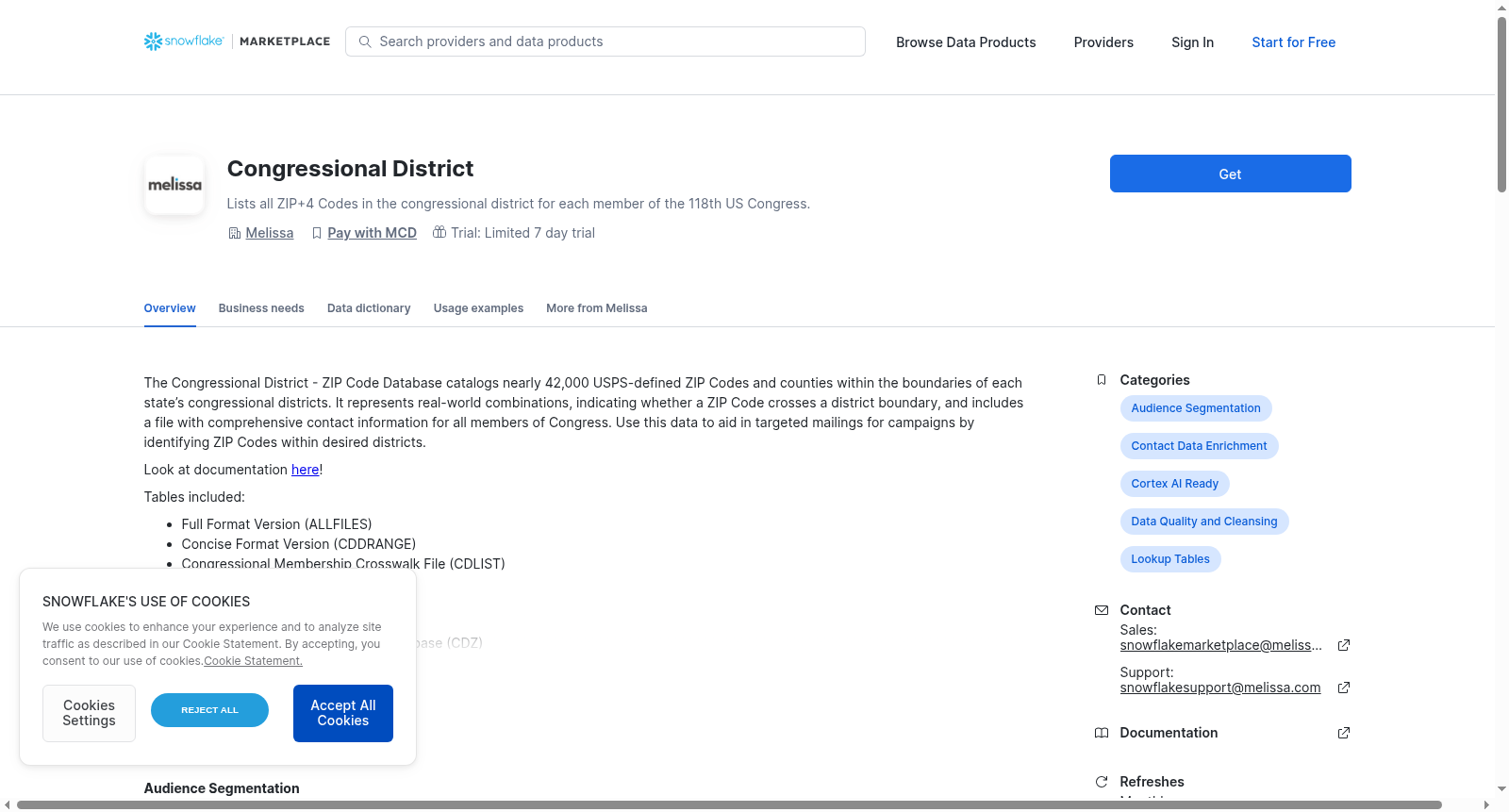Click the Contact envelope icon

click(x=1102, y=610)
